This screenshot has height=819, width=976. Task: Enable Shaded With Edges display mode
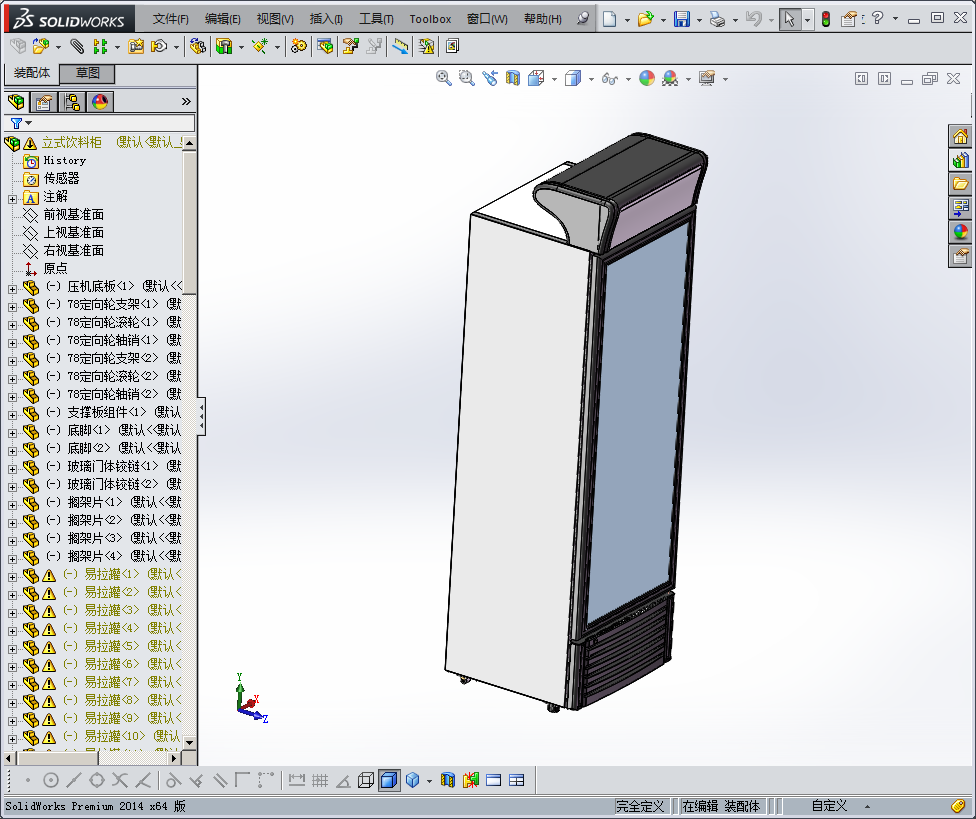tap(389, 780)
